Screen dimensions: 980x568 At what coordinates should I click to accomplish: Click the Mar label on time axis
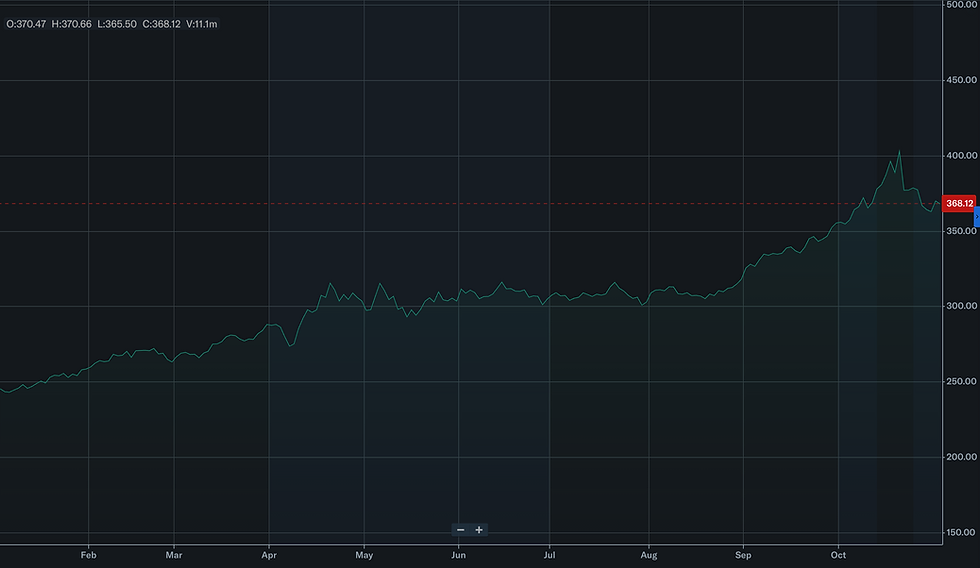[x=174, y=555]
